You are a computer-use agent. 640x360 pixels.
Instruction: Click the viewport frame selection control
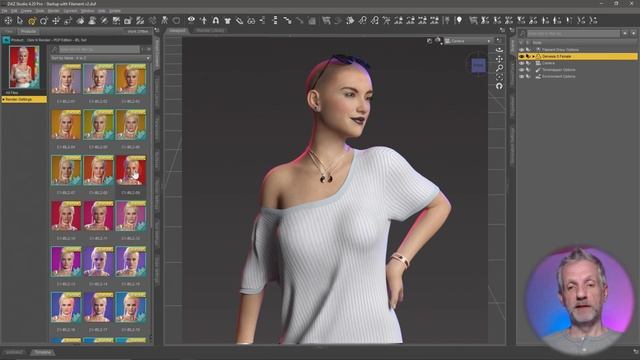tap(499, 77)
